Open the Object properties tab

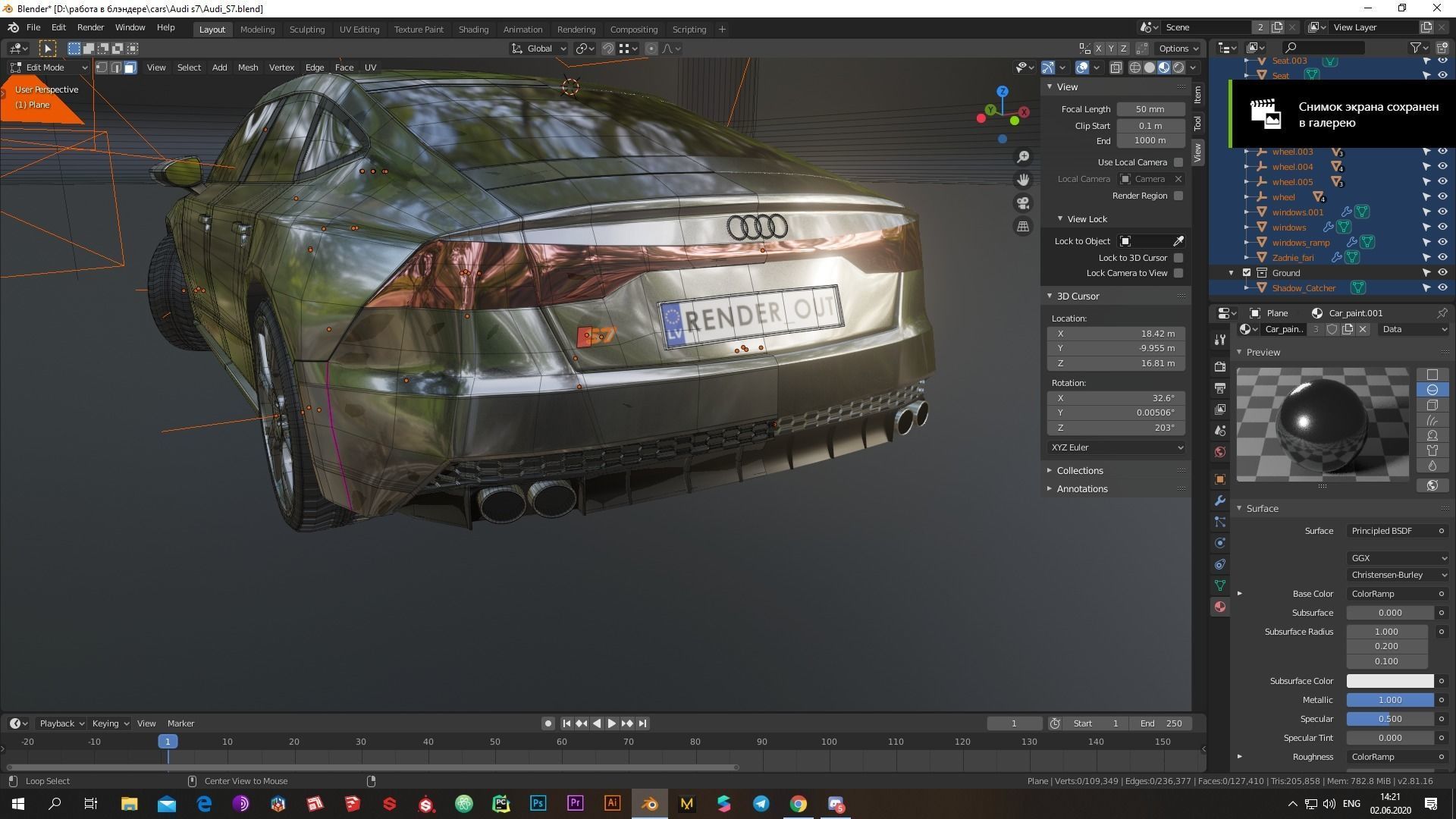coord(1219,479)
